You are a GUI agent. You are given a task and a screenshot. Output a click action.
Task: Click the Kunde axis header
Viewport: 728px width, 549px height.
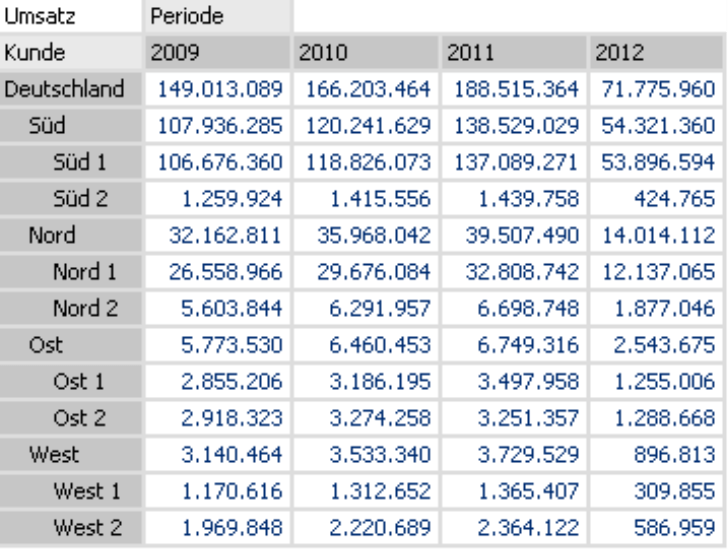click(x=71, y=52)
